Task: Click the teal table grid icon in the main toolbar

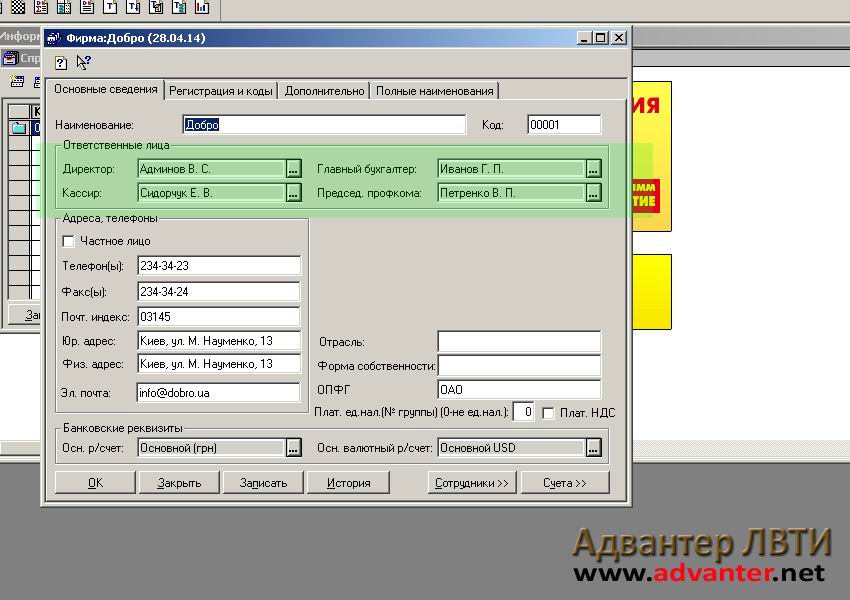Action: (64, 7)
